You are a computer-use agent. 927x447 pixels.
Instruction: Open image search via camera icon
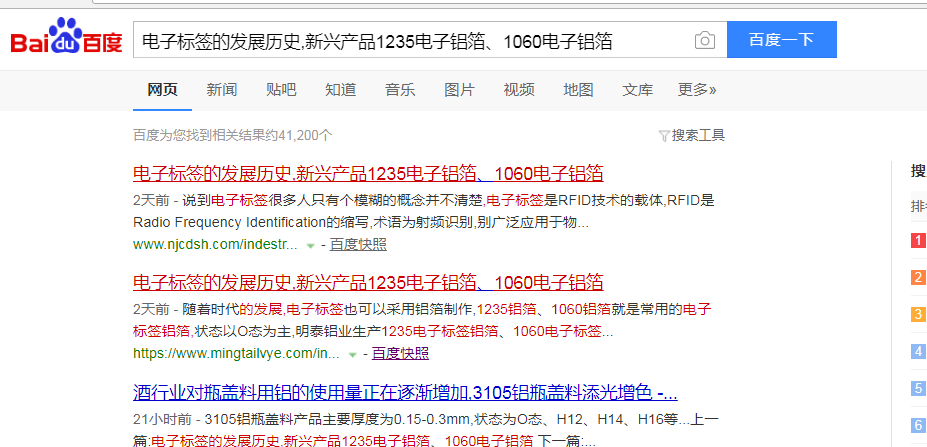point(704,40)
